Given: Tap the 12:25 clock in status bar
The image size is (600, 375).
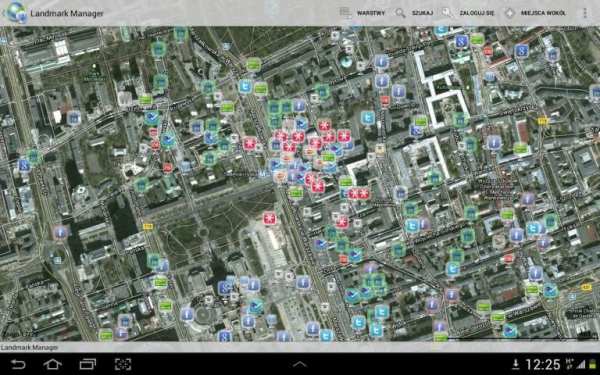Looking at the screenshot, I should point(543,364).
